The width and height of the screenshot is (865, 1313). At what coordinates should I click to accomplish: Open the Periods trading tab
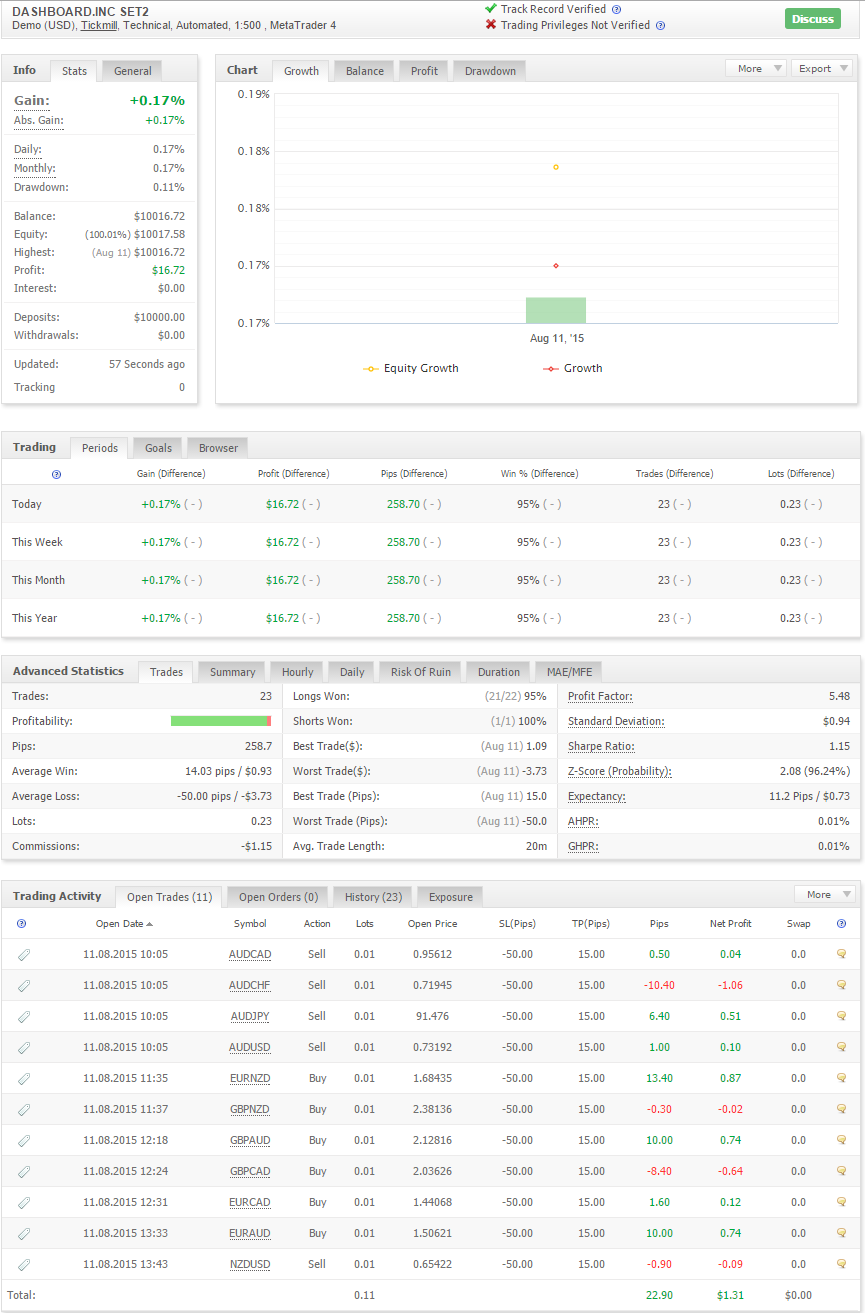click(100, 448)
